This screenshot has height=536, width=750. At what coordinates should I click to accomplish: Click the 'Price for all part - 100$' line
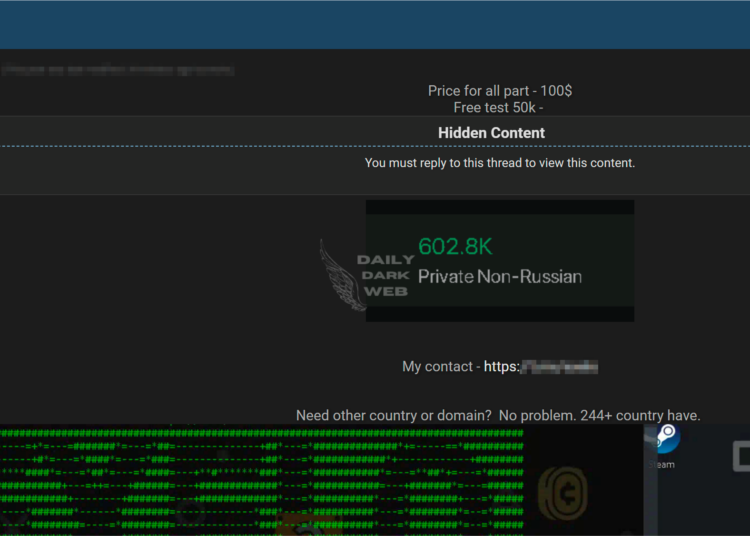point(499,91)
